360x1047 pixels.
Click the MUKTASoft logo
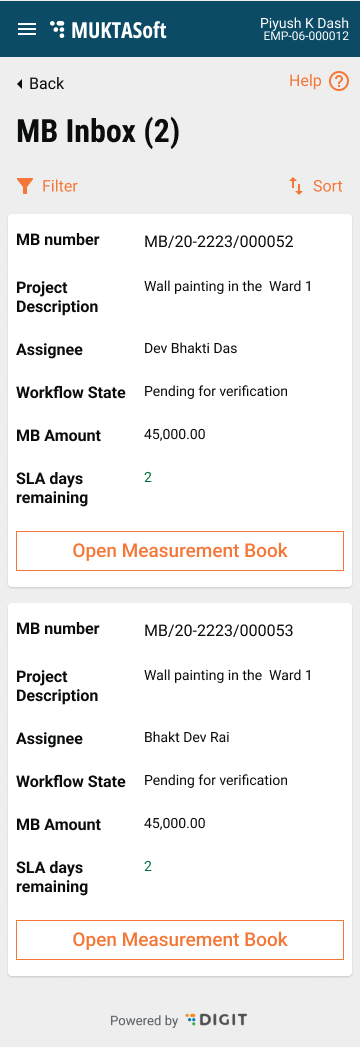(108, 29)
